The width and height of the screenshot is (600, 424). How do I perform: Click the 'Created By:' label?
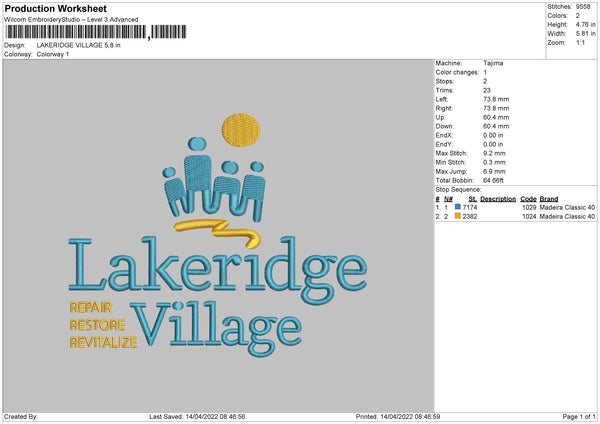(x=21, y=416)
